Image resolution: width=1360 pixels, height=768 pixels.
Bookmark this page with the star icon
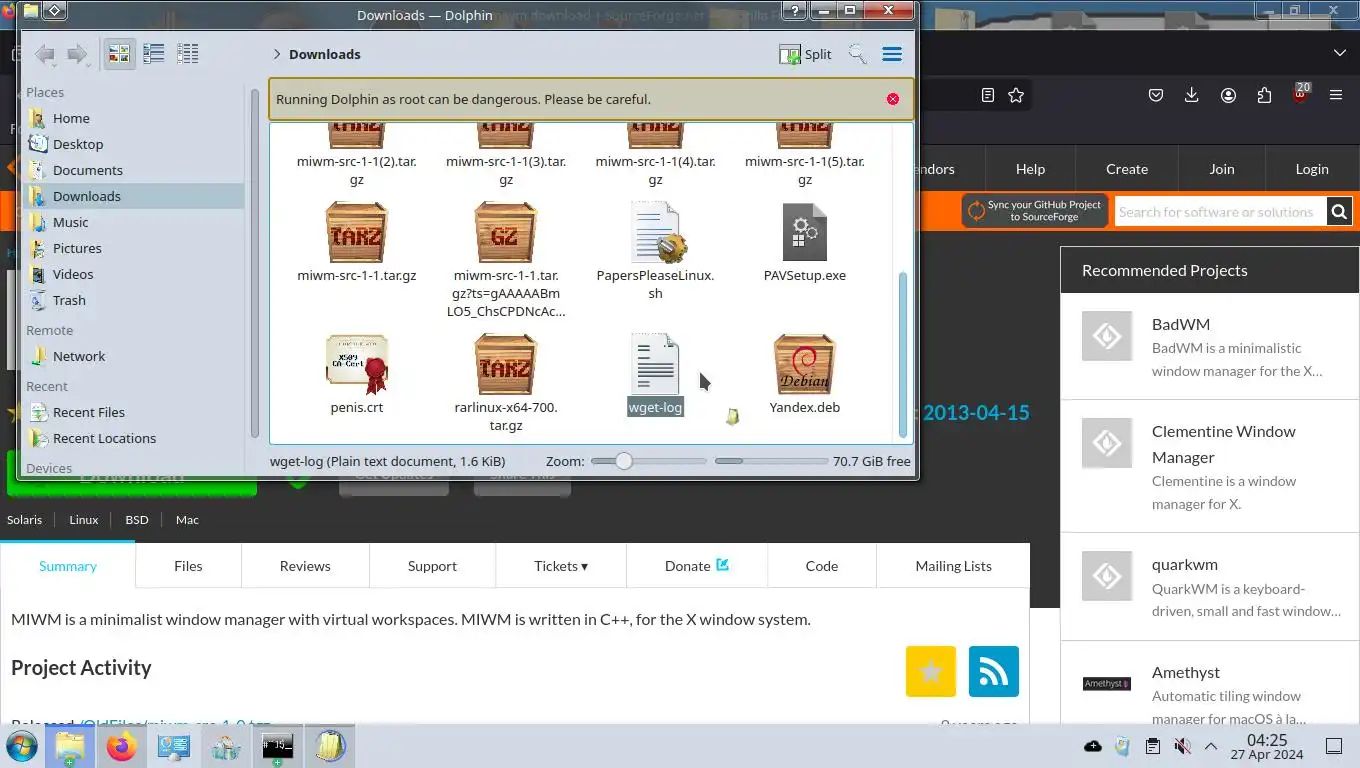pyautogui.click(x=1016, y=95)
